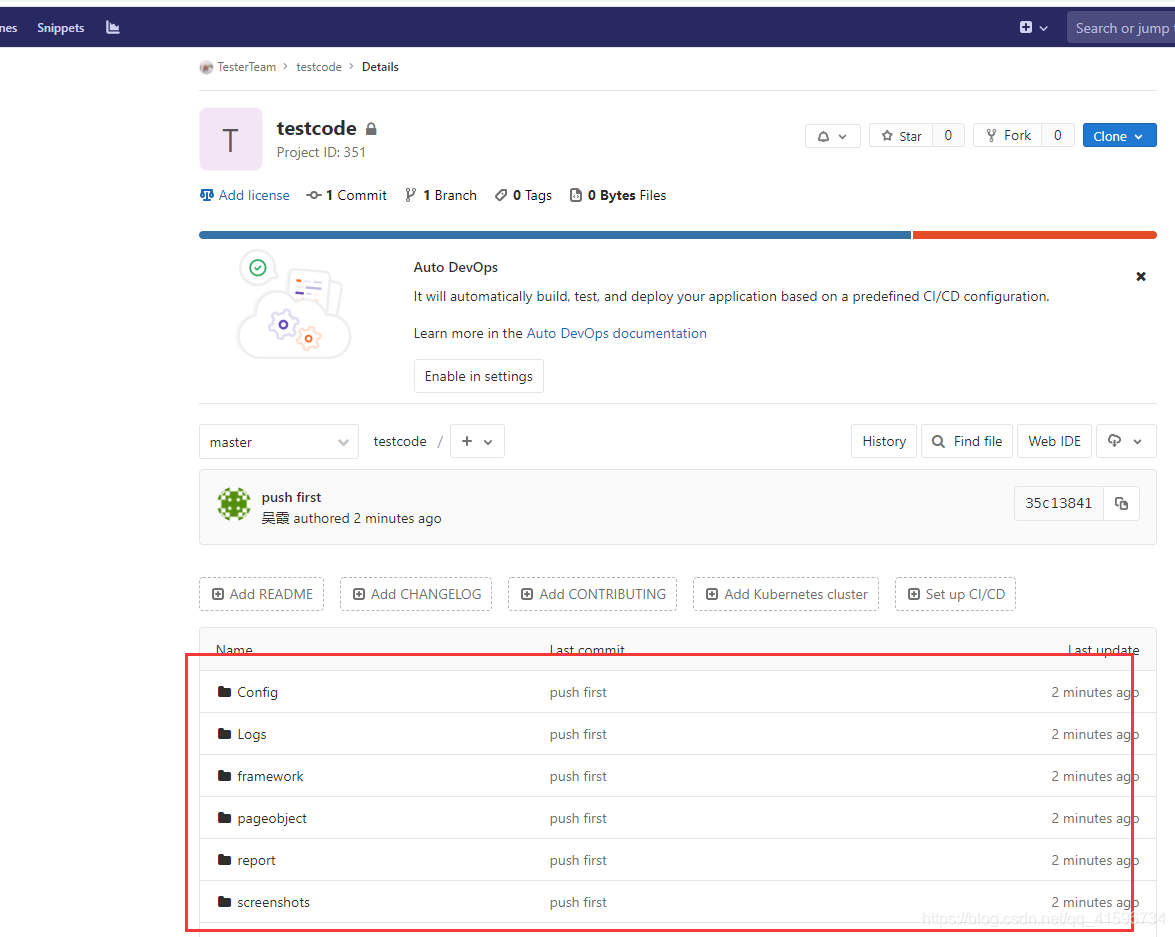Click the Search or jump to field
1175x937 pixels.
coord(1121,28)
